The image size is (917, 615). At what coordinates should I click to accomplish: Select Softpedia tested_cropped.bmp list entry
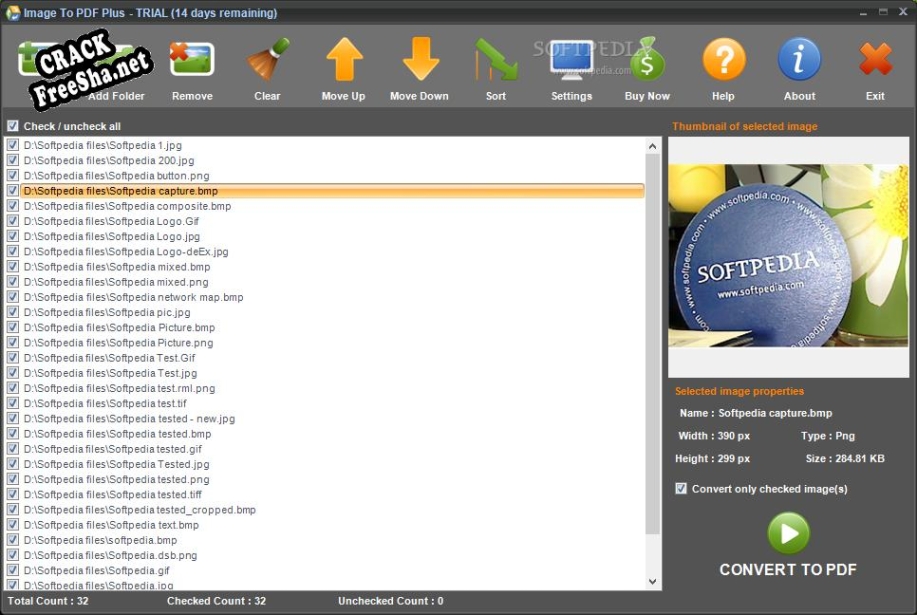(139, 510)
